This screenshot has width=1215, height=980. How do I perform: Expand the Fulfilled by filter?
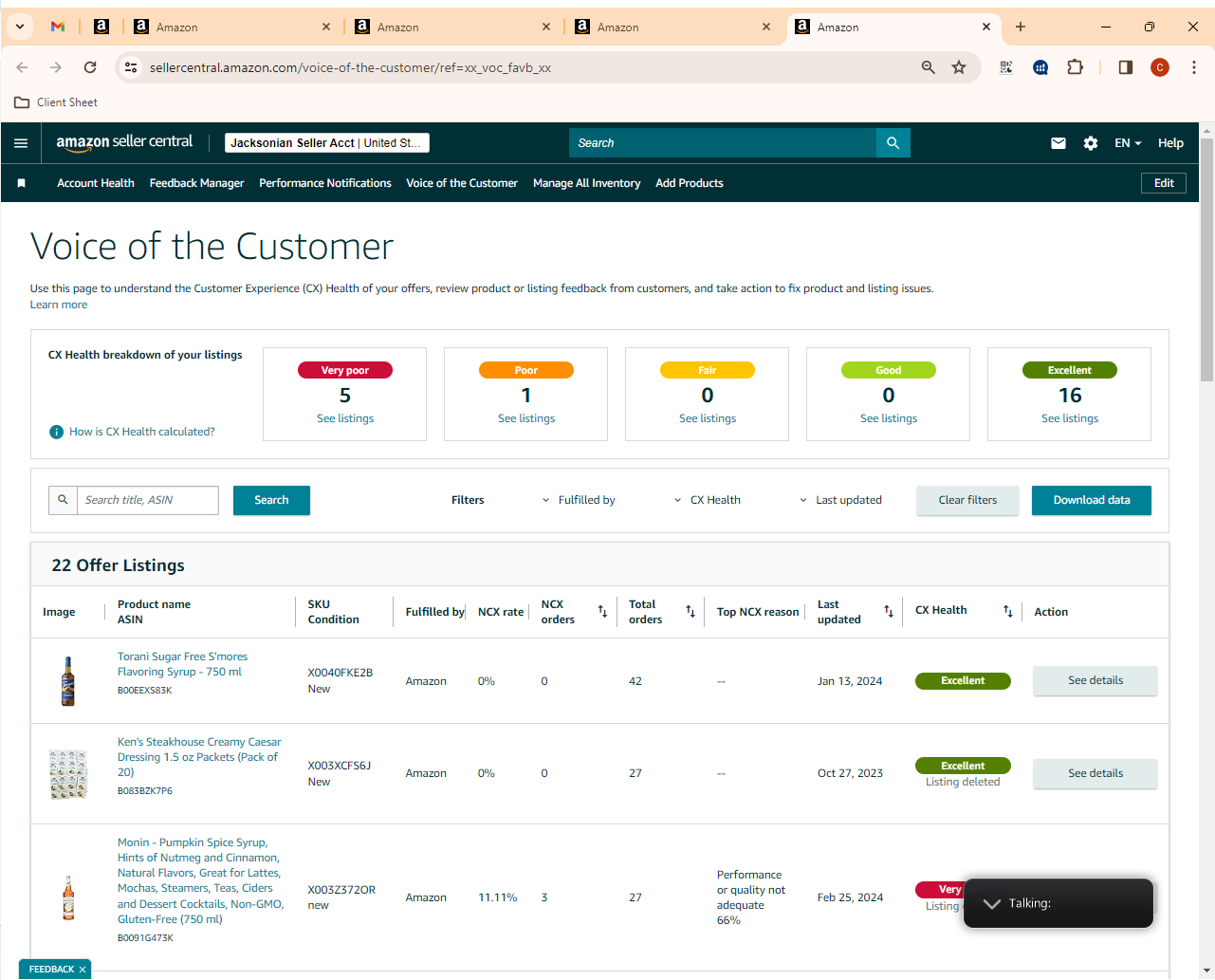(x=579, y=501)
